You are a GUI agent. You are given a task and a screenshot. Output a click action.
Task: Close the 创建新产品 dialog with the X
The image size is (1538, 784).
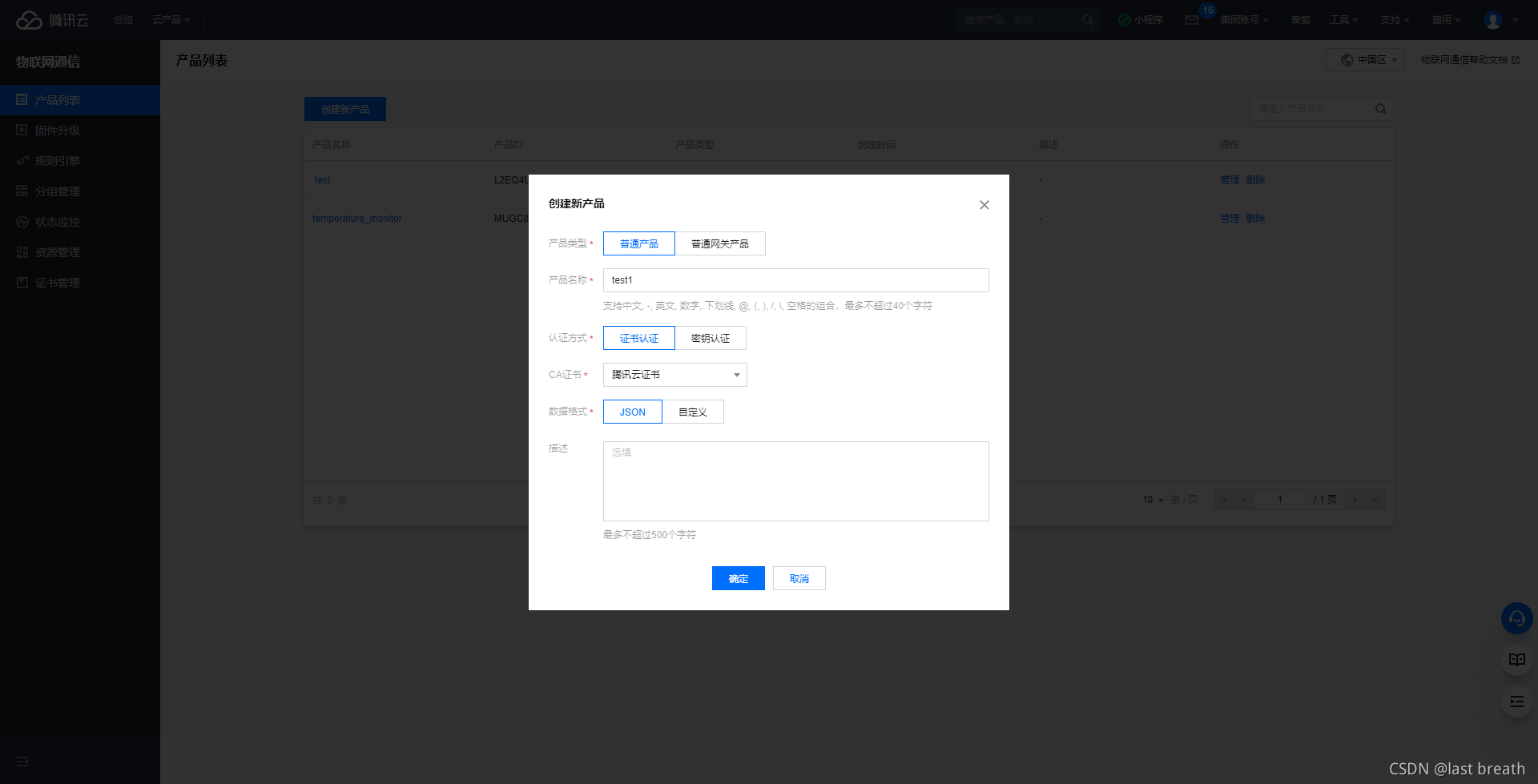(x=984, y=205)
